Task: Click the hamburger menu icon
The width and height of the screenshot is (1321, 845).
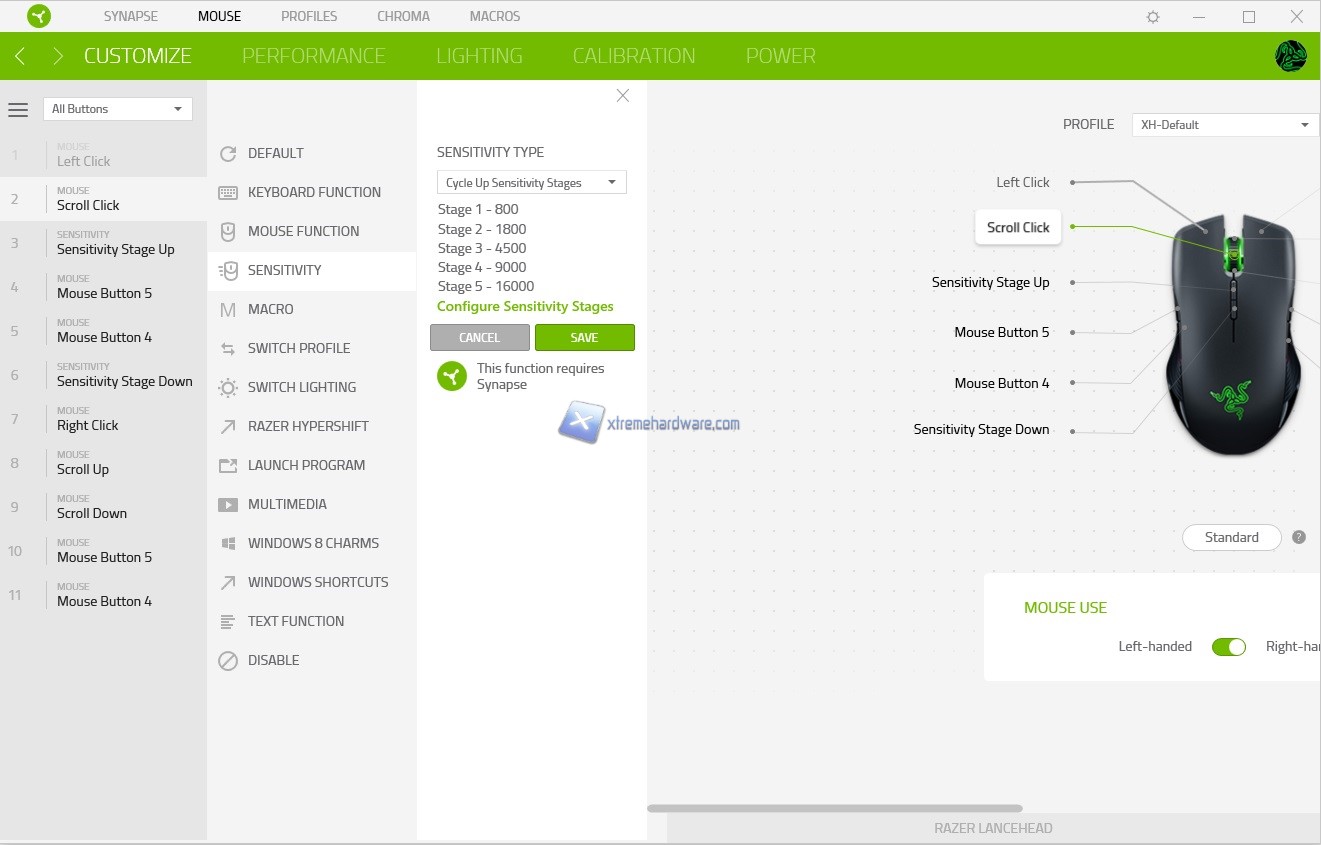Action: tap(18, 110)
